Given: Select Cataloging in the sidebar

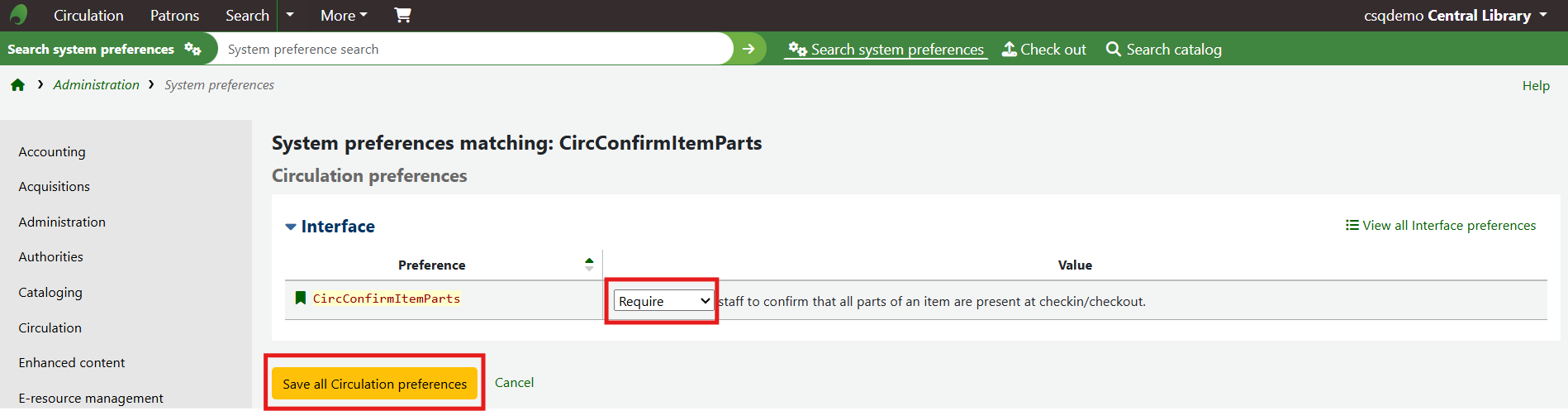Looking at the screenshot, I should 50,292.
